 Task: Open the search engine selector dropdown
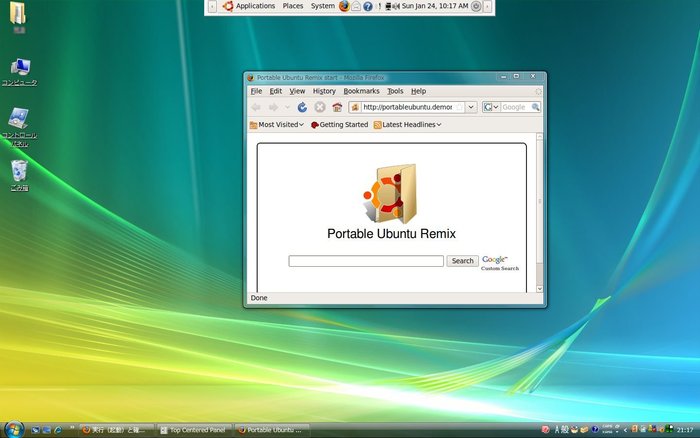(x=491, y=107)
